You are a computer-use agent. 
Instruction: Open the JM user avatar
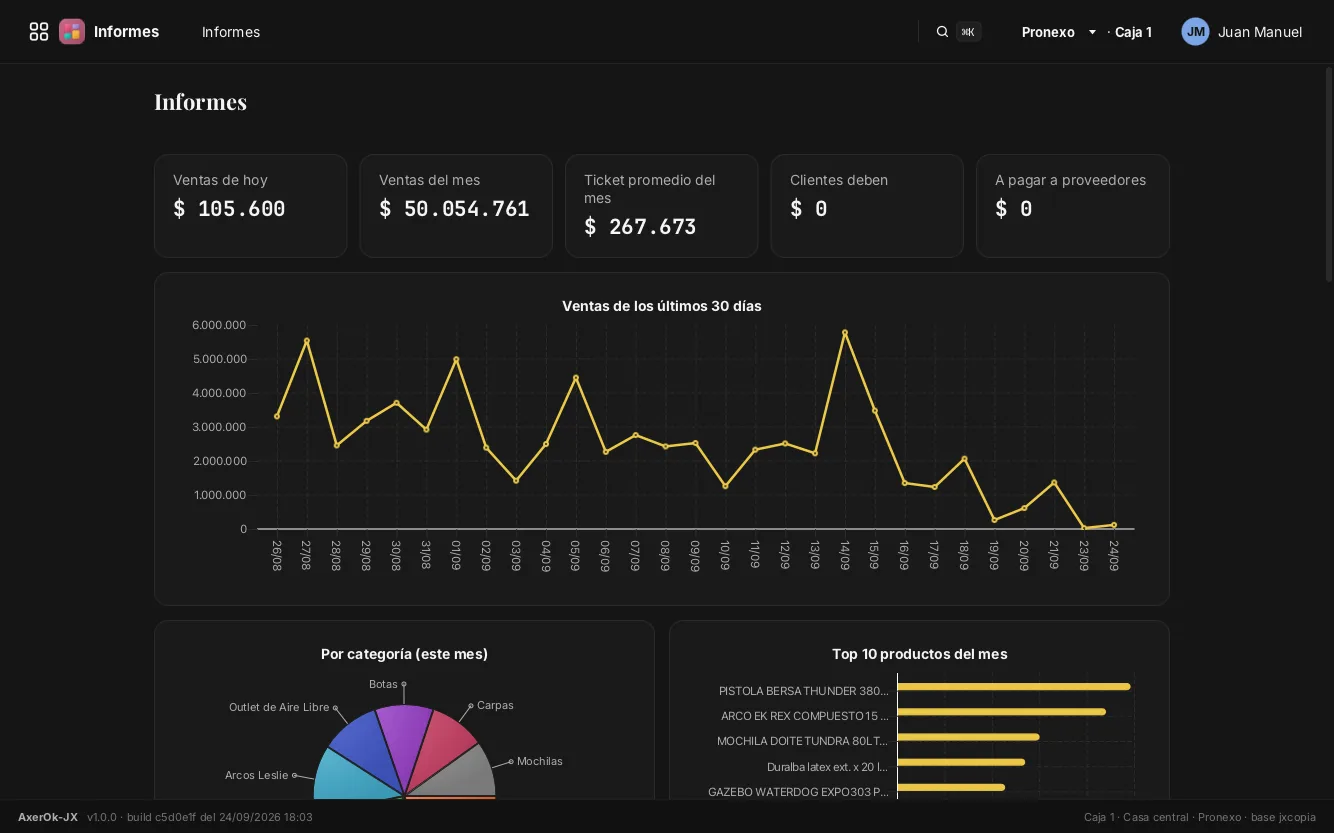pyautogui.click(x=1195, y=32)
